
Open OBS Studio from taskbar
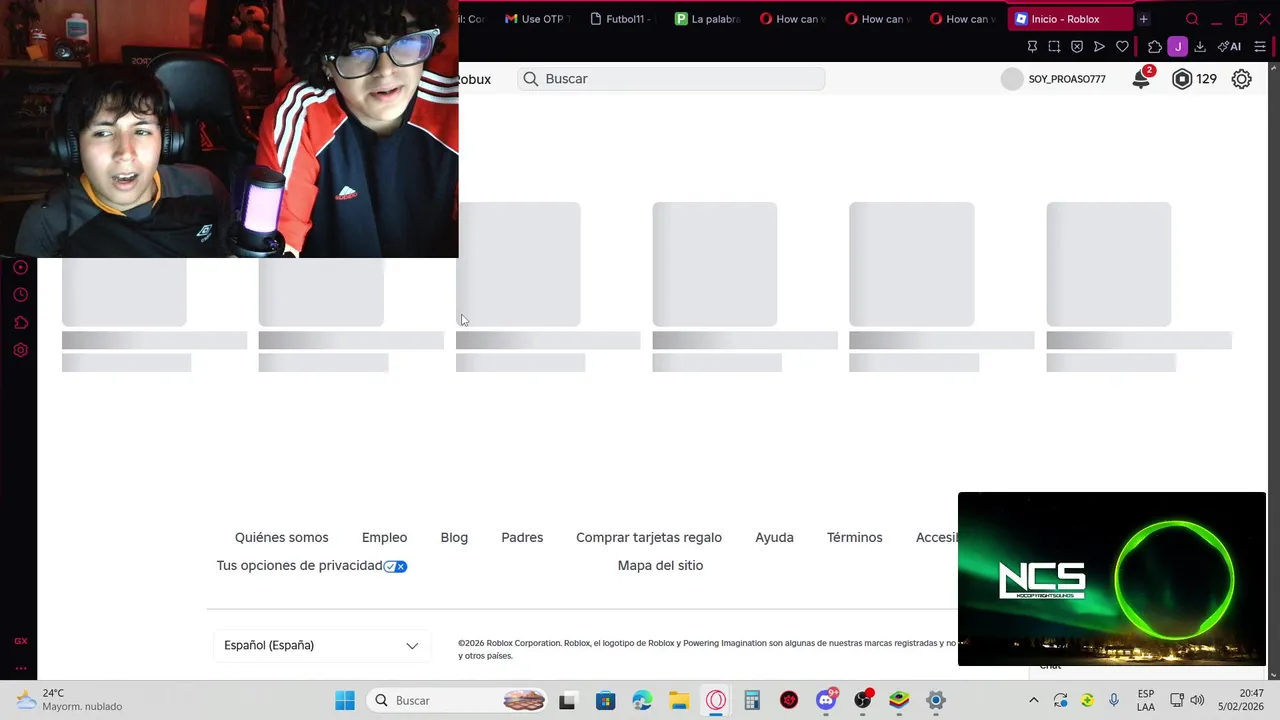863,700
